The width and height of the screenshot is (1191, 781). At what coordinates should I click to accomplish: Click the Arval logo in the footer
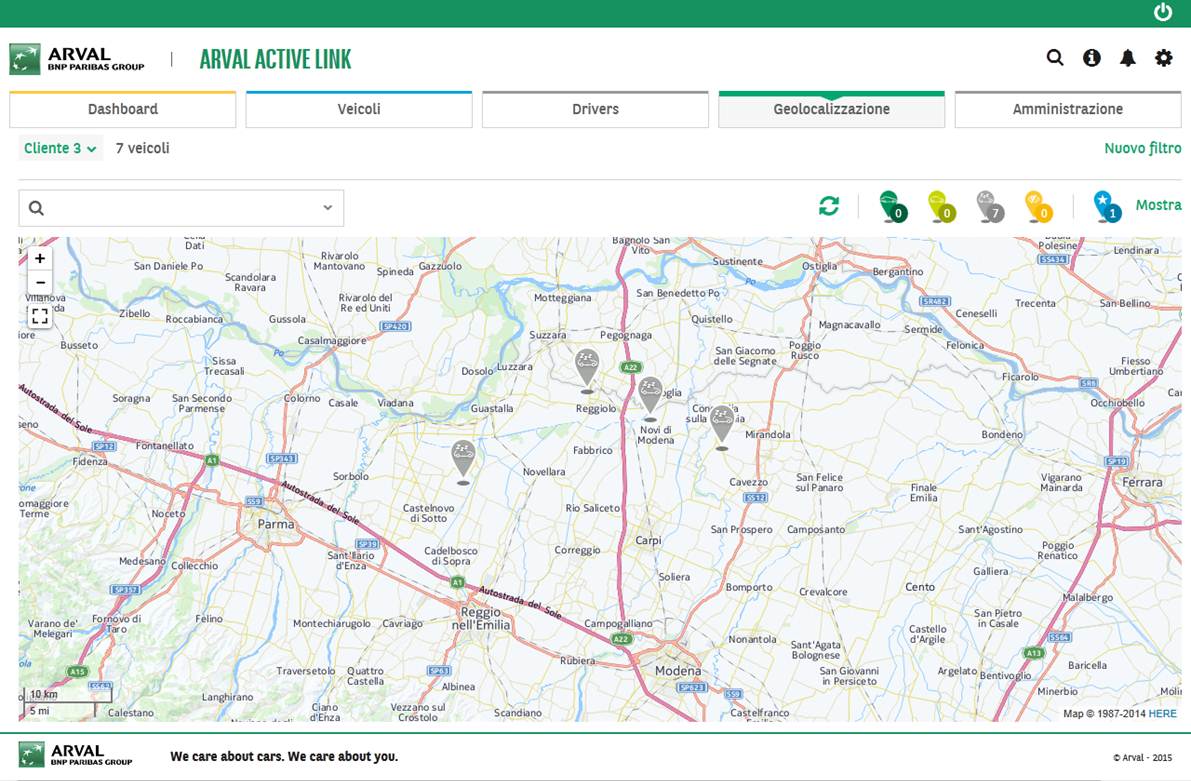click(x=75, y=754)
